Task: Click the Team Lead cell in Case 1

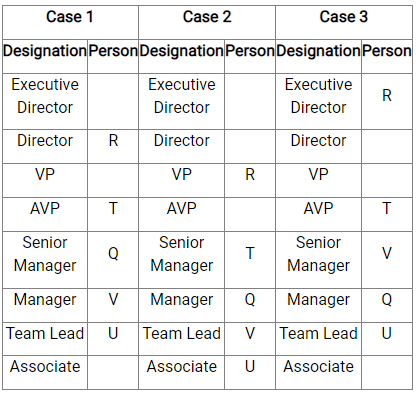Action: 45,339
